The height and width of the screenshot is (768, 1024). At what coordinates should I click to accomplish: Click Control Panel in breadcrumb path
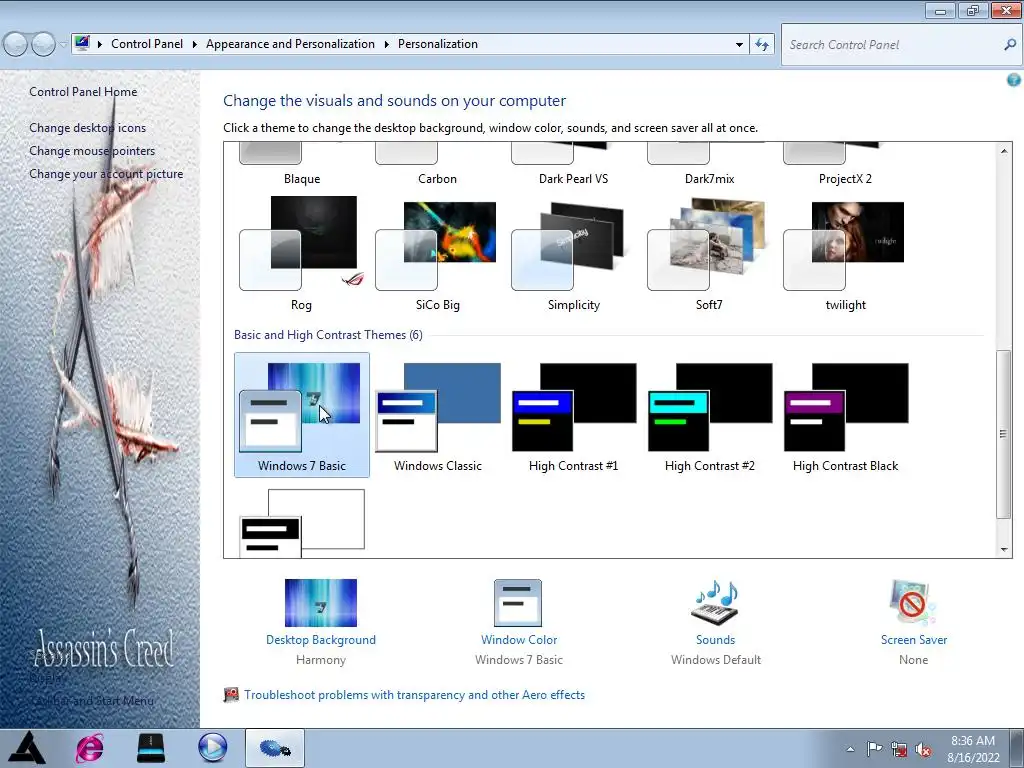coord(147,44)
